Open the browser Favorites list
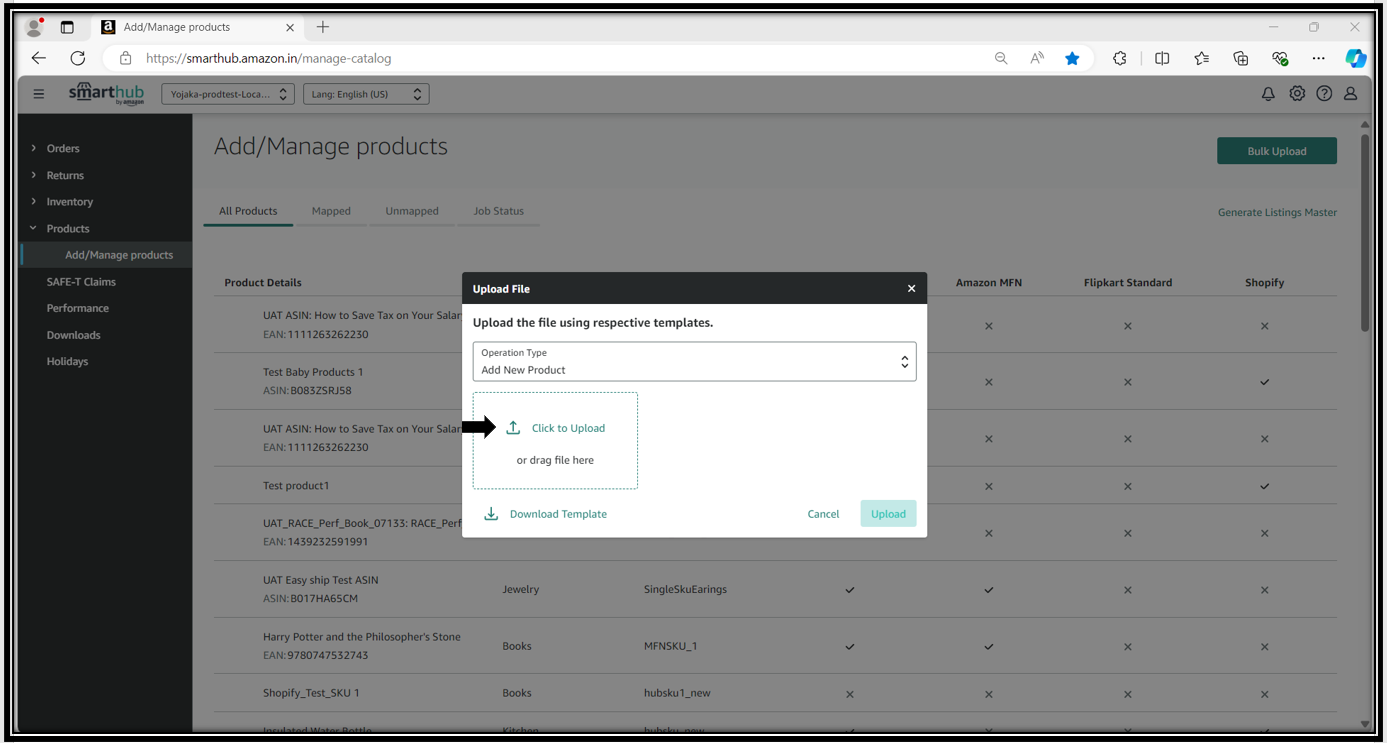The image size is (1387, 743). [1201, 58]
